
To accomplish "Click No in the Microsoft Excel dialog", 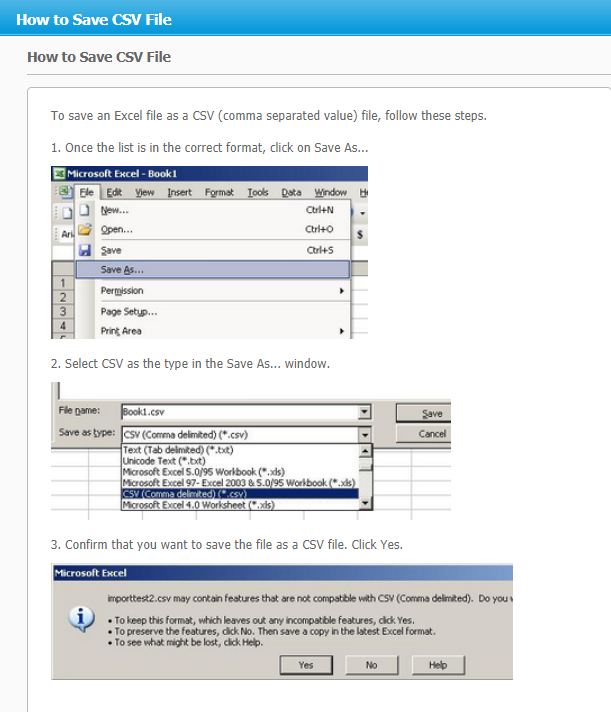I will point(372,665).
